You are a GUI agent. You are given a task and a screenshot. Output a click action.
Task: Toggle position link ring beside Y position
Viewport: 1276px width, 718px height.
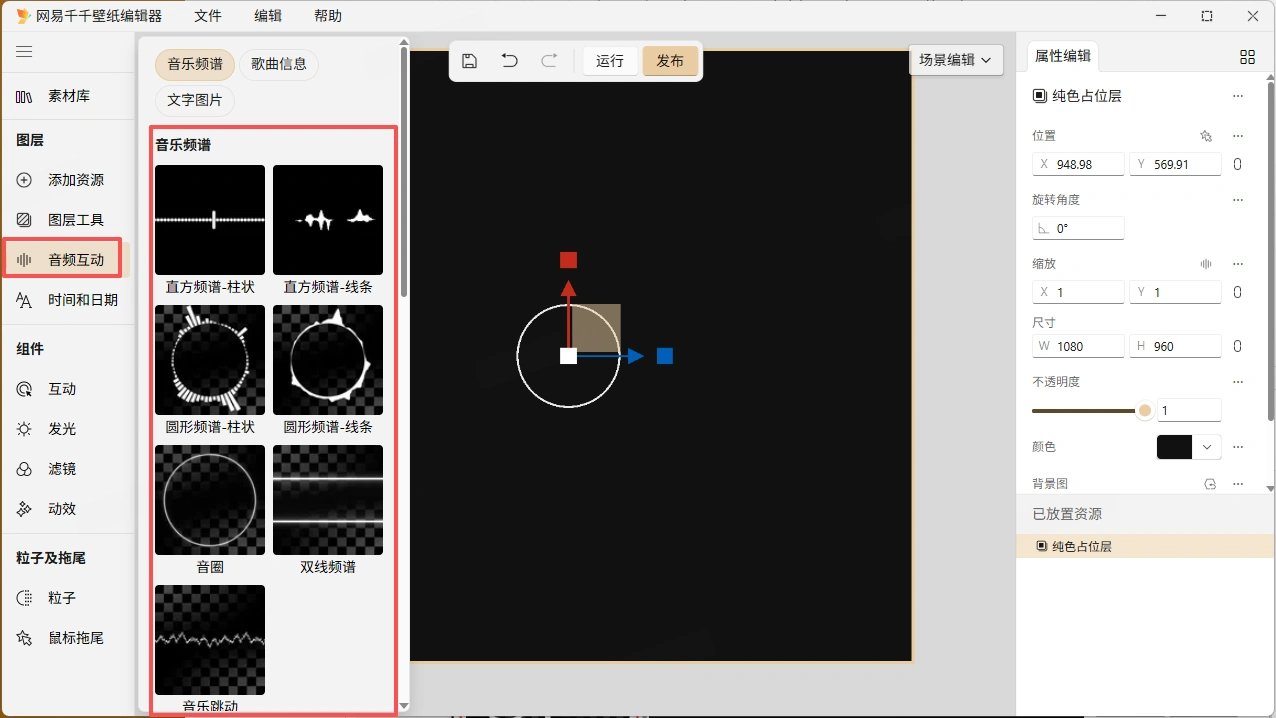[x=1237, y=164]
